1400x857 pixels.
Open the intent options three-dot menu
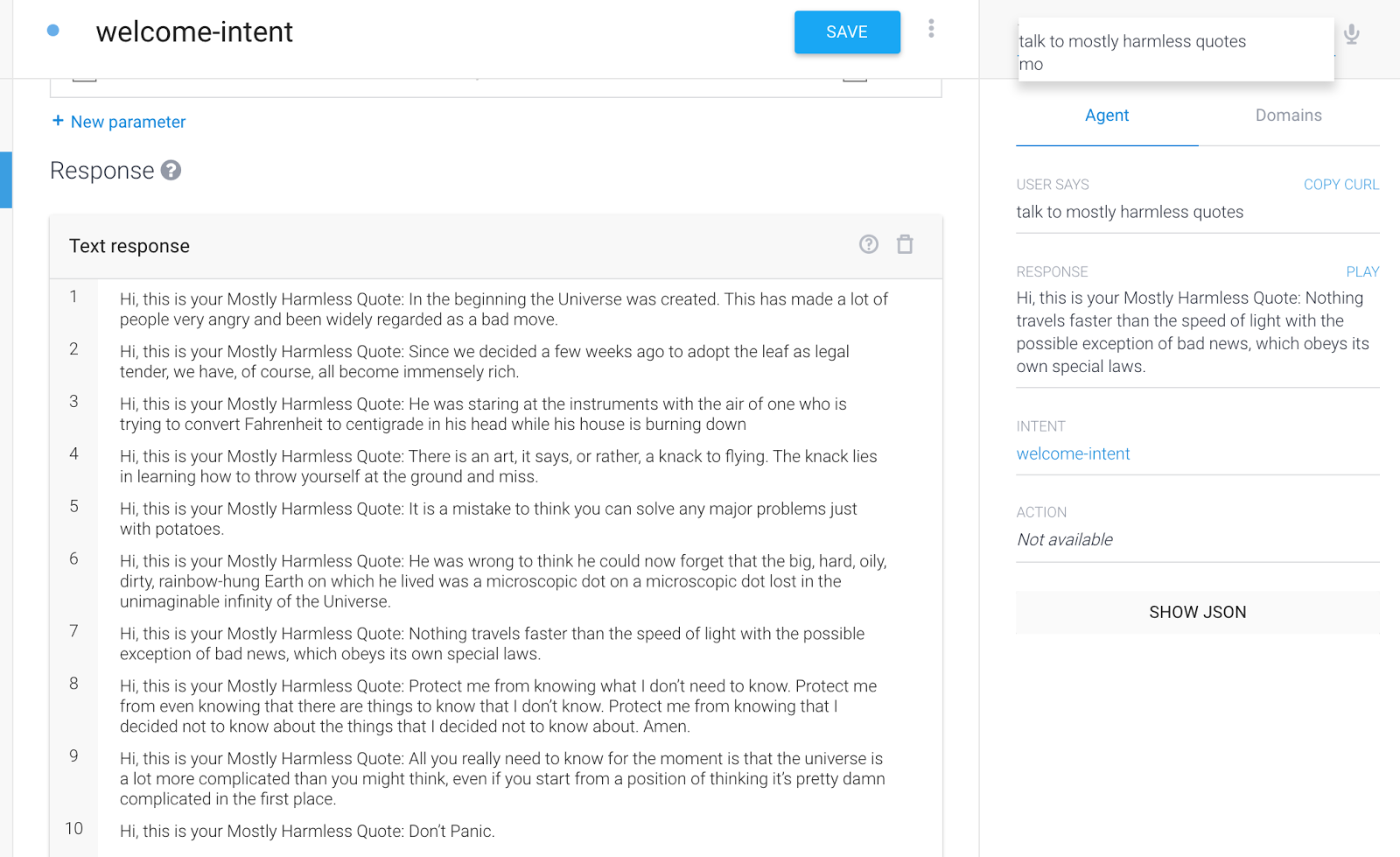(931, 29)
